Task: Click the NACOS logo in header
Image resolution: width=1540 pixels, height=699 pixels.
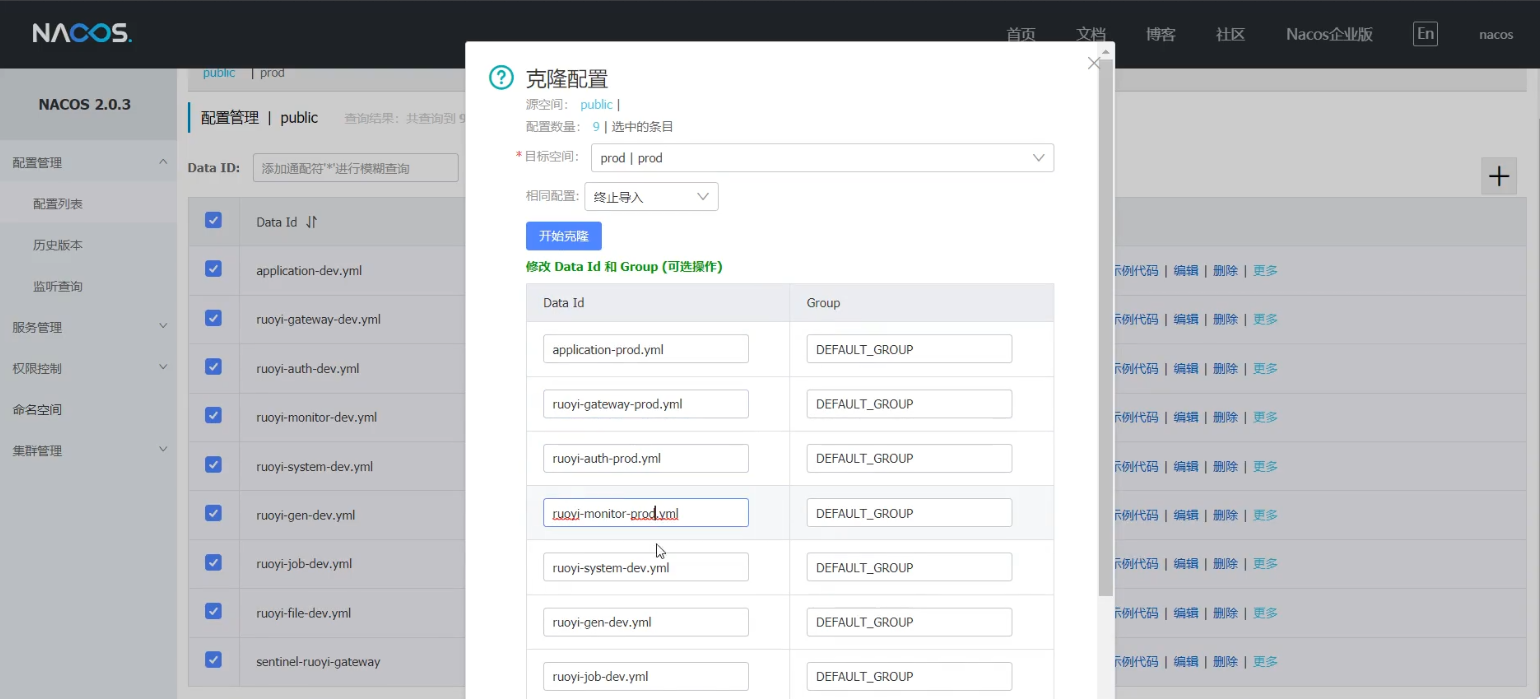Action: 82,34
